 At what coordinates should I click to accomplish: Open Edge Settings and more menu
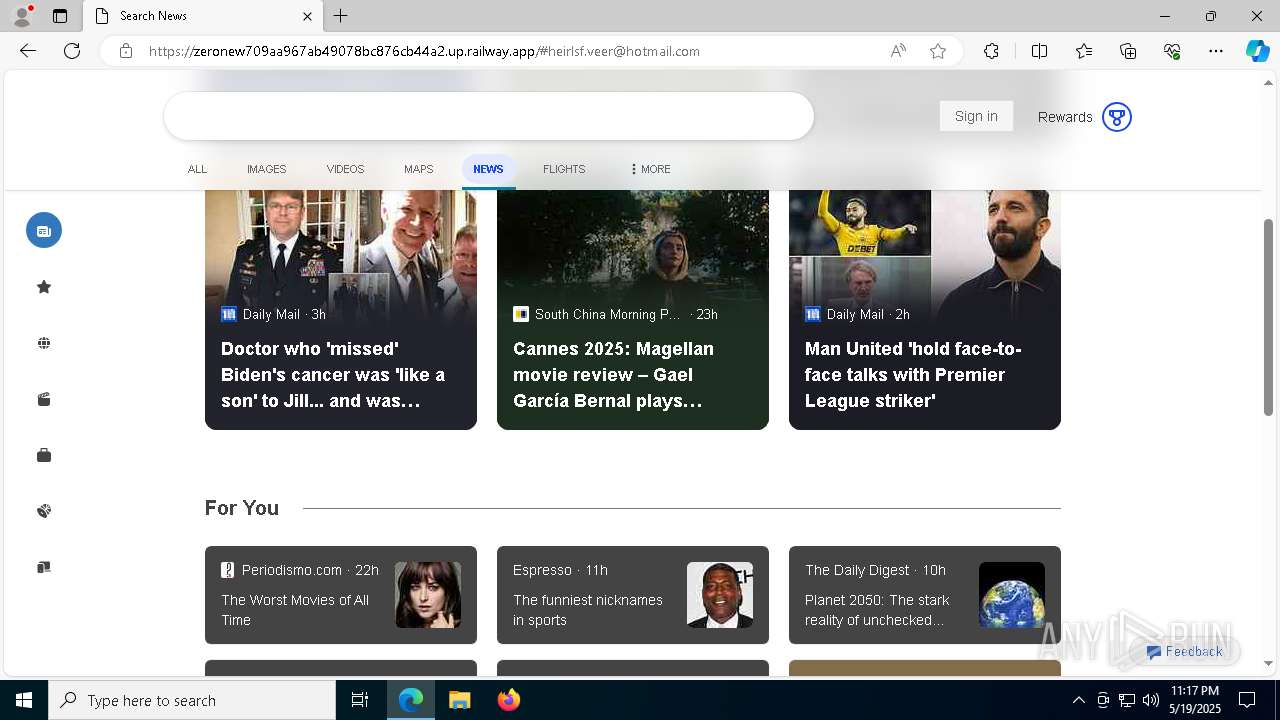tap(1216, 51)
